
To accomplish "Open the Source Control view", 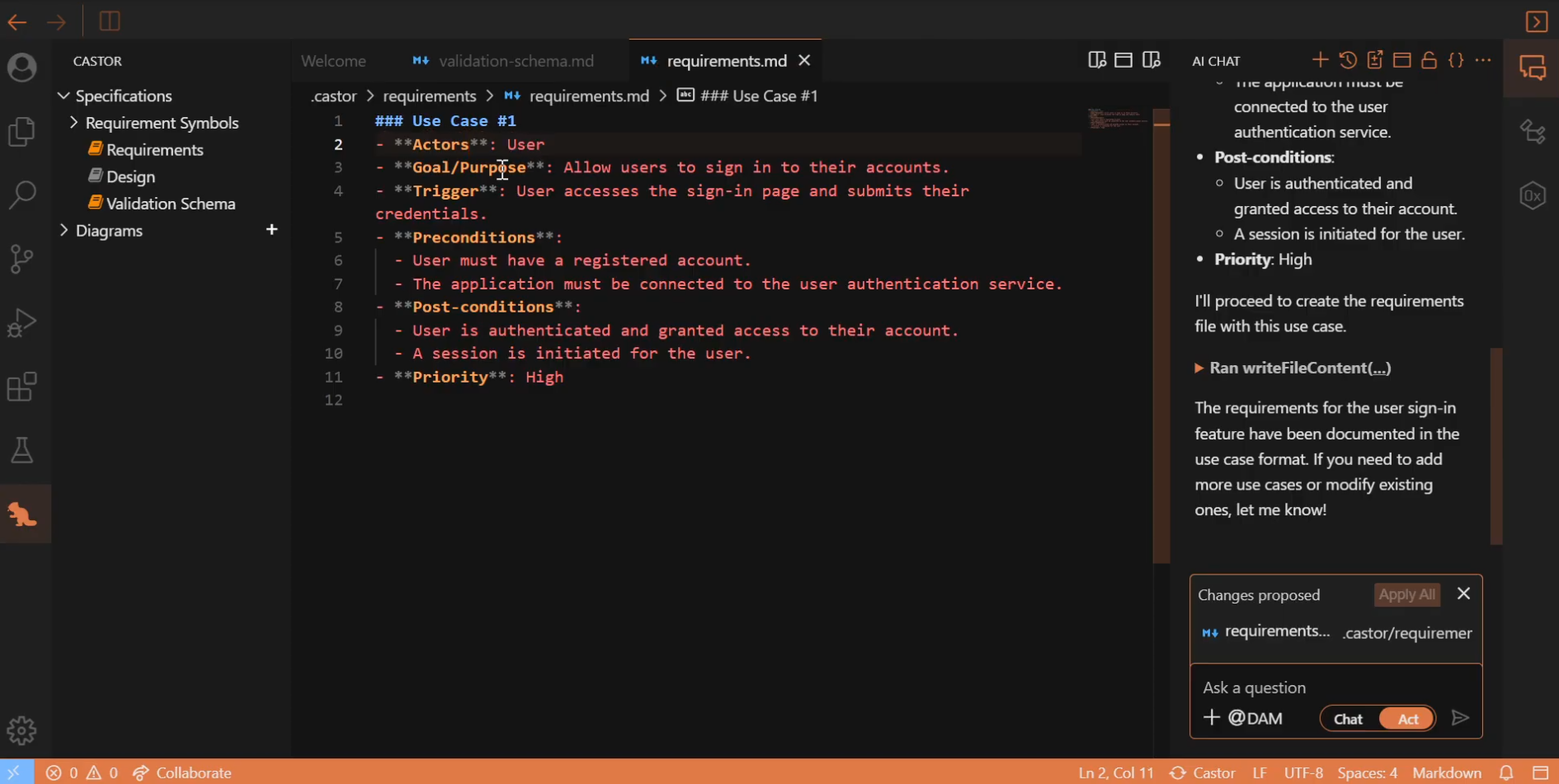I will (x=22, y=259).
